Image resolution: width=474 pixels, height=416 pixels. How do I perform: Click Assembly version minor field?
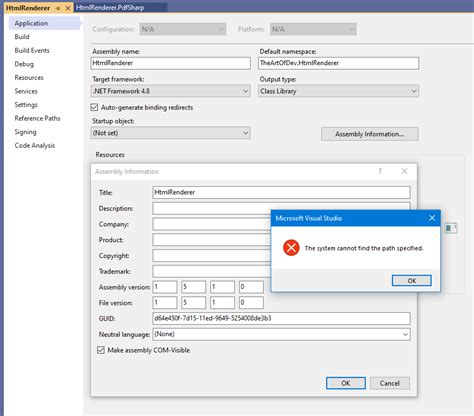[x=193, y=287]
